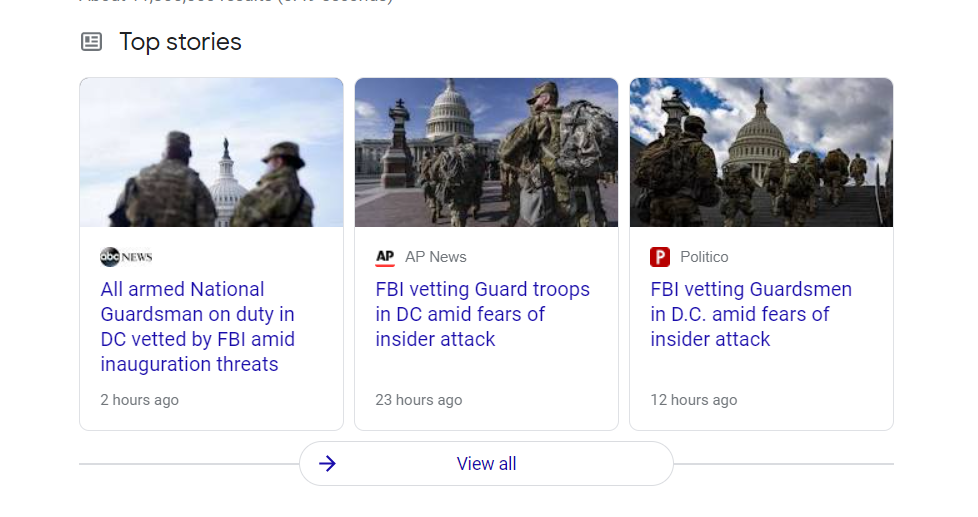978x517 pixels.
Task: Click the View all button
Action: point(487,463)
